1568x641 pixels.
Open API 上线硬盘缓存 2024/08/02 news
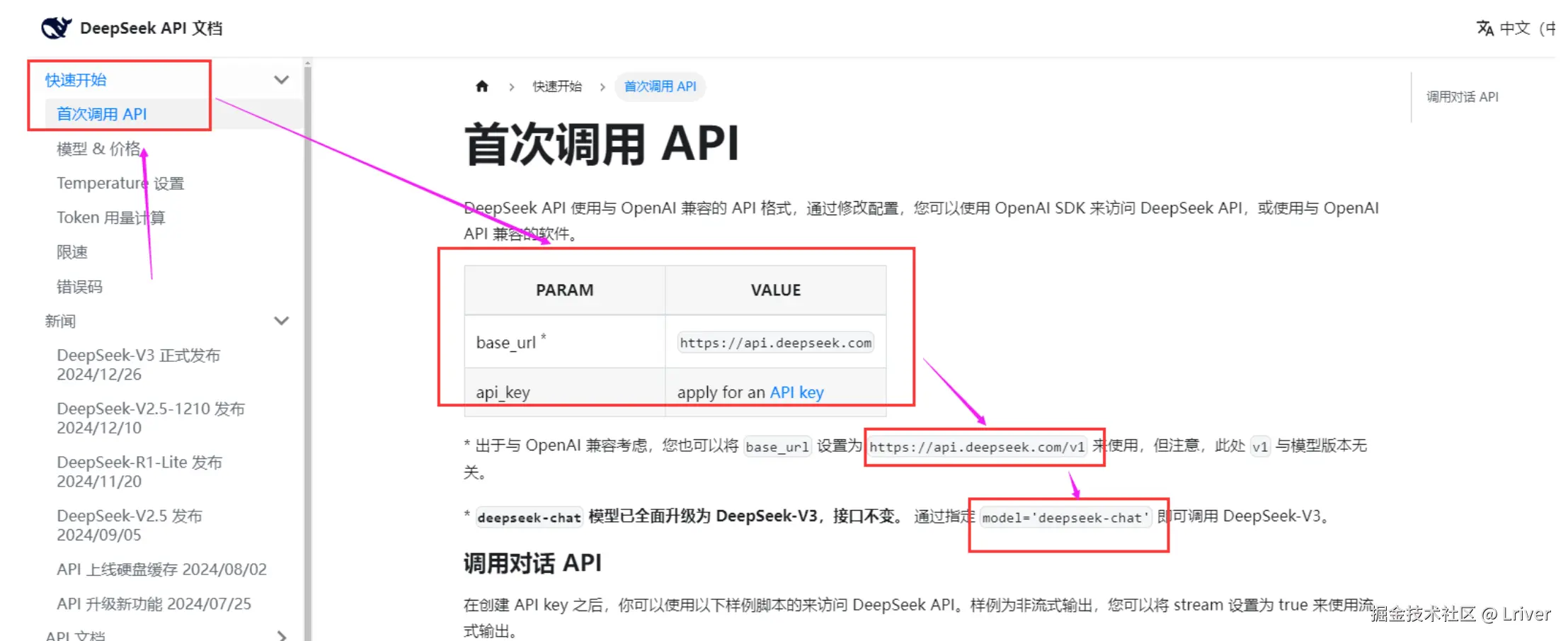tap(162, 569)
